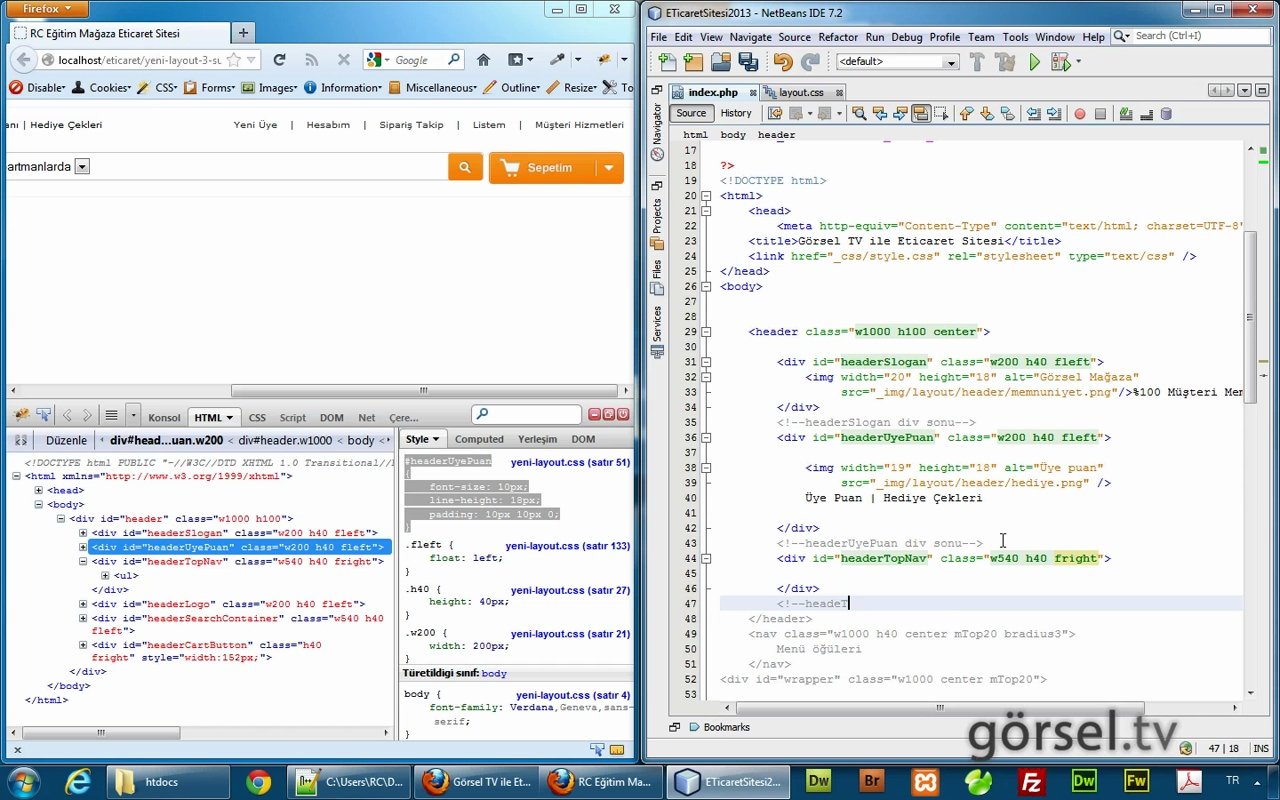Click the Redo arrow in NetBeans toolbar
1280x800 pixels.
(810, 62)
